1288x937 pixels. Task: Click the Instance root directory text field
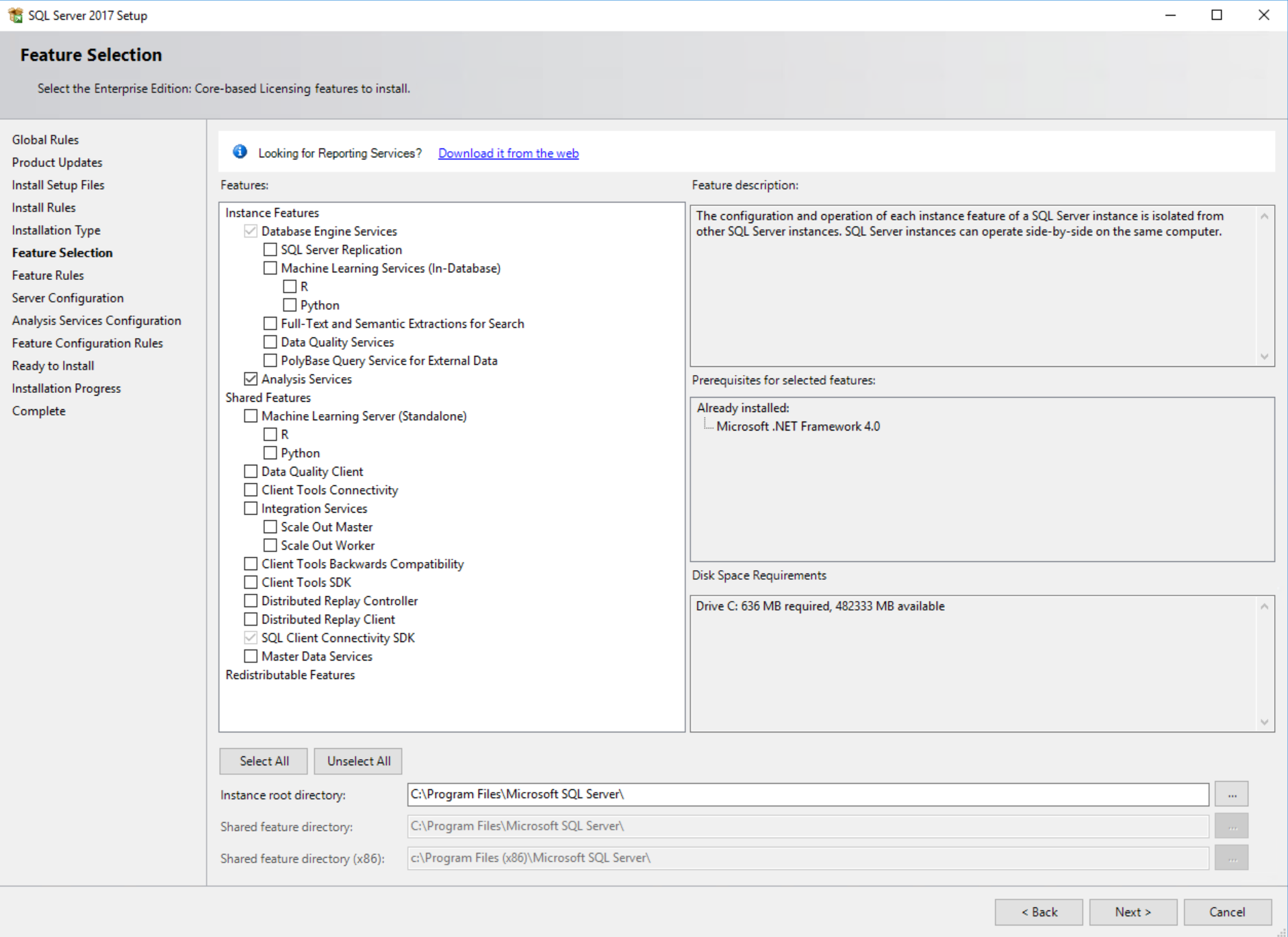coord(807,795)
